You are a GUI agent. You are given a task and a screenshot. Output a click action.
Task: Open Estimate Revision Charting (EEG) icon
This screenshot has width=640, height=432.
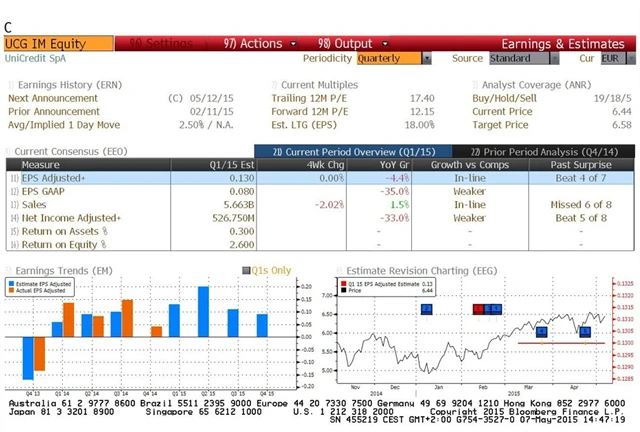coord(338,270)
